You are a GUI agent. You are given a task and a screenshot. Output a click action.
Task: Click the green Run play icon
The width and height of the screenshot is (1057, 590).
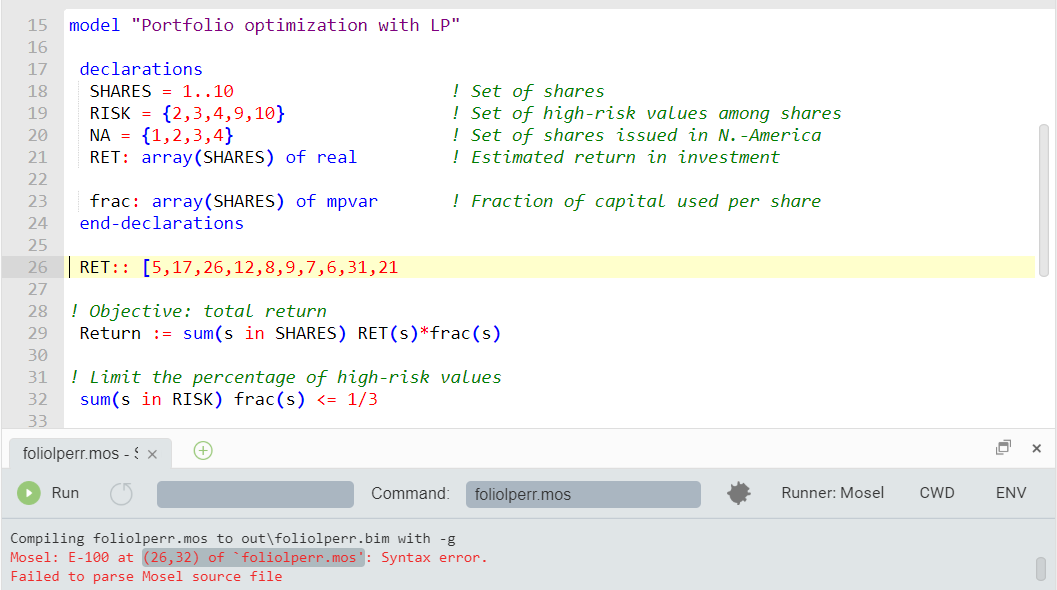coord(28,492)
